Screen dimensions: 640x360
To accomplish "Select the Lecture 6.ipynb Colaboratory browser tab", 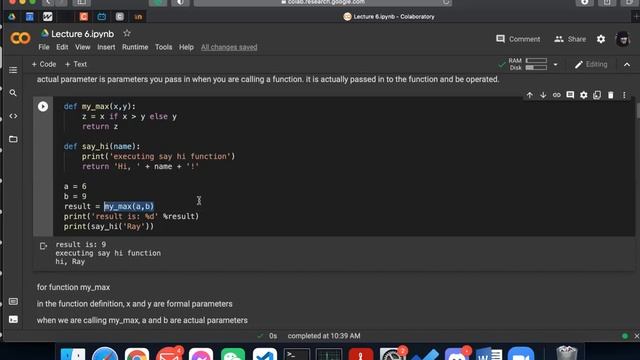I will [389, 17].
